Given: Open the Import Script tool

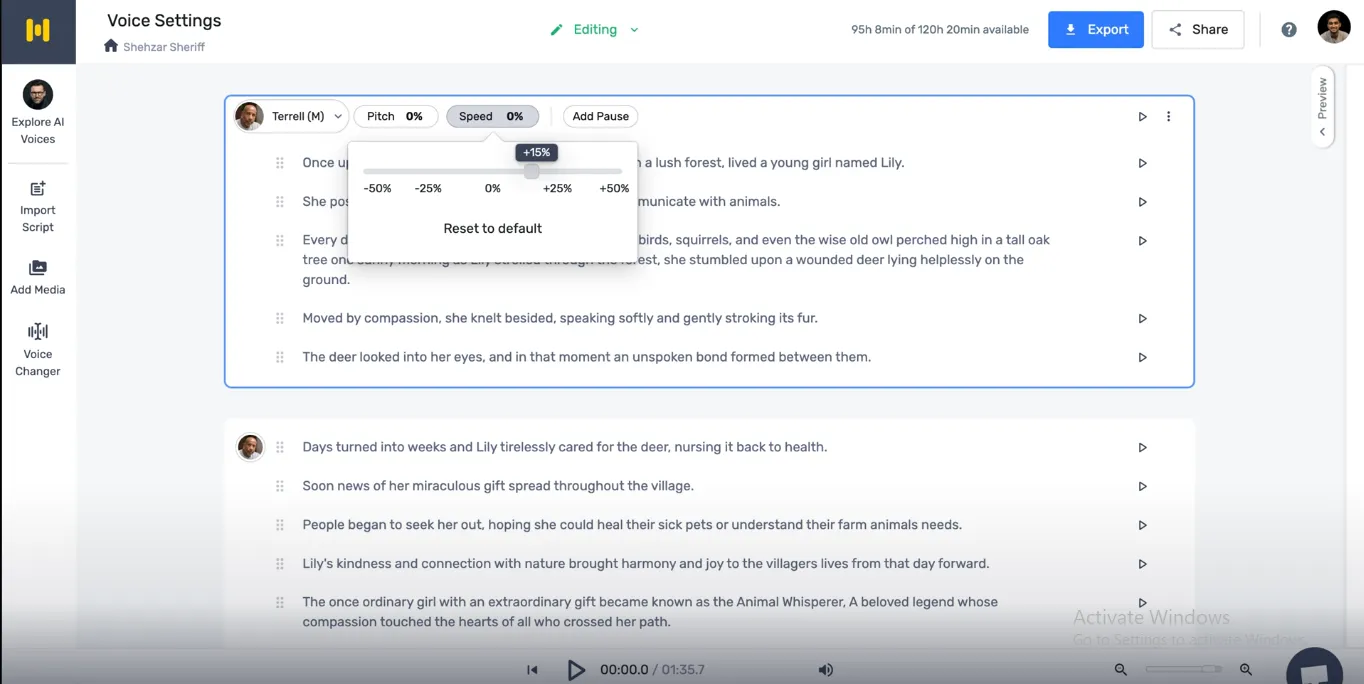Looking at the screenshot, I should click(38, 207).
